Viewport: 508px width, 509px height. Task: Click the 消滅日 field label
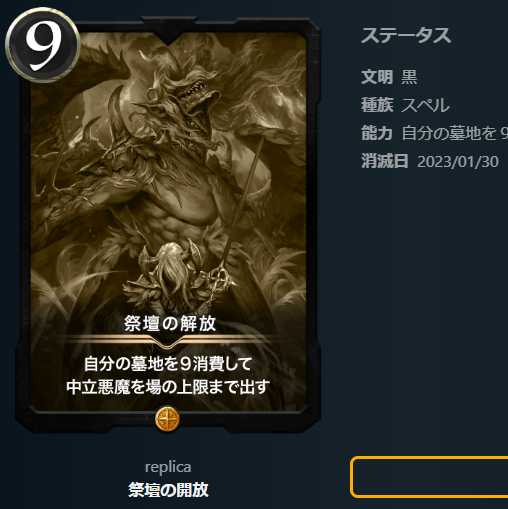385,161
